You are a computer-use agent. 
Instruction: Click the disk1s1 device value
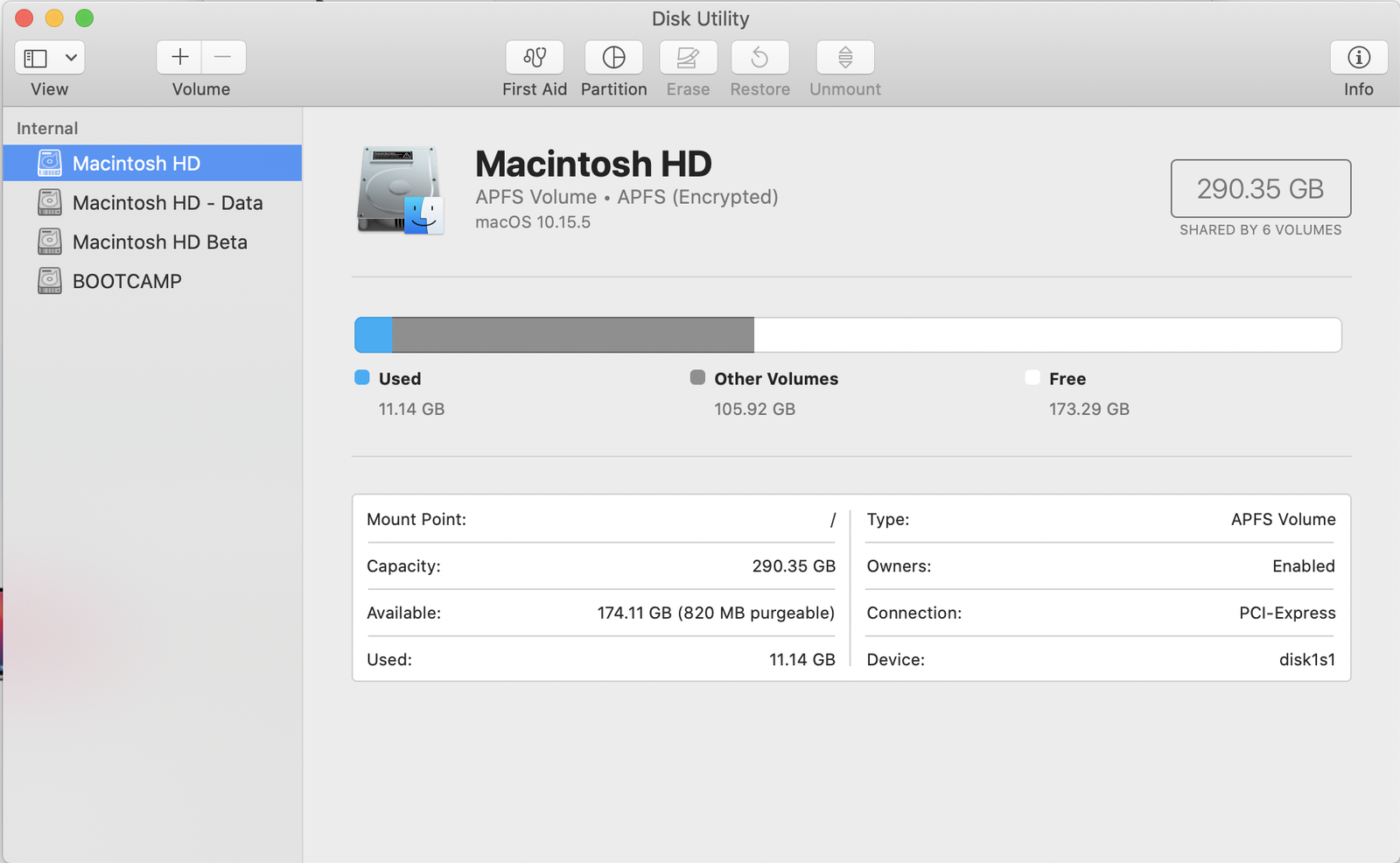(1307, 660)
